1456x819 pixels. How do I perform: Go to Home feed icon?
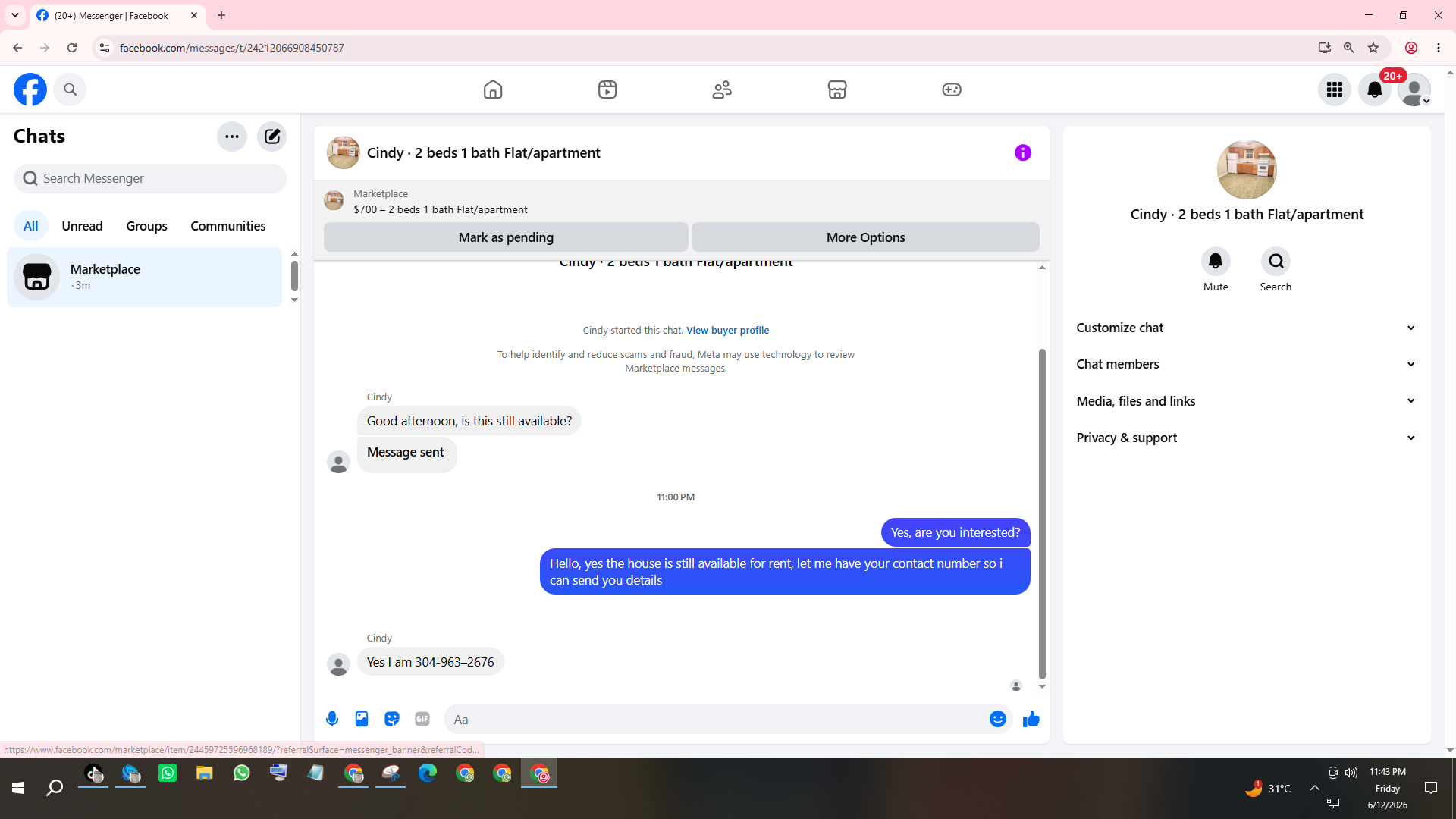click(x=493, y=89)
